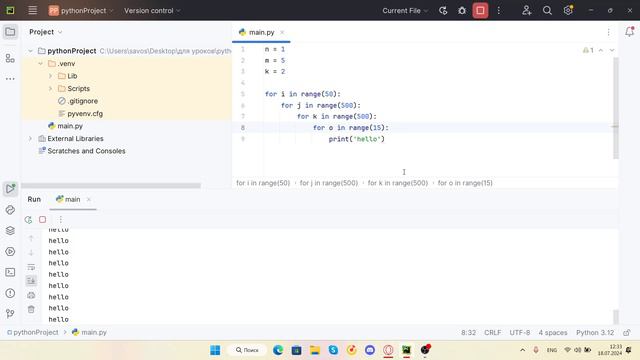Click the taskbar search box
640x360 pixels.
(x=247, y=350)
